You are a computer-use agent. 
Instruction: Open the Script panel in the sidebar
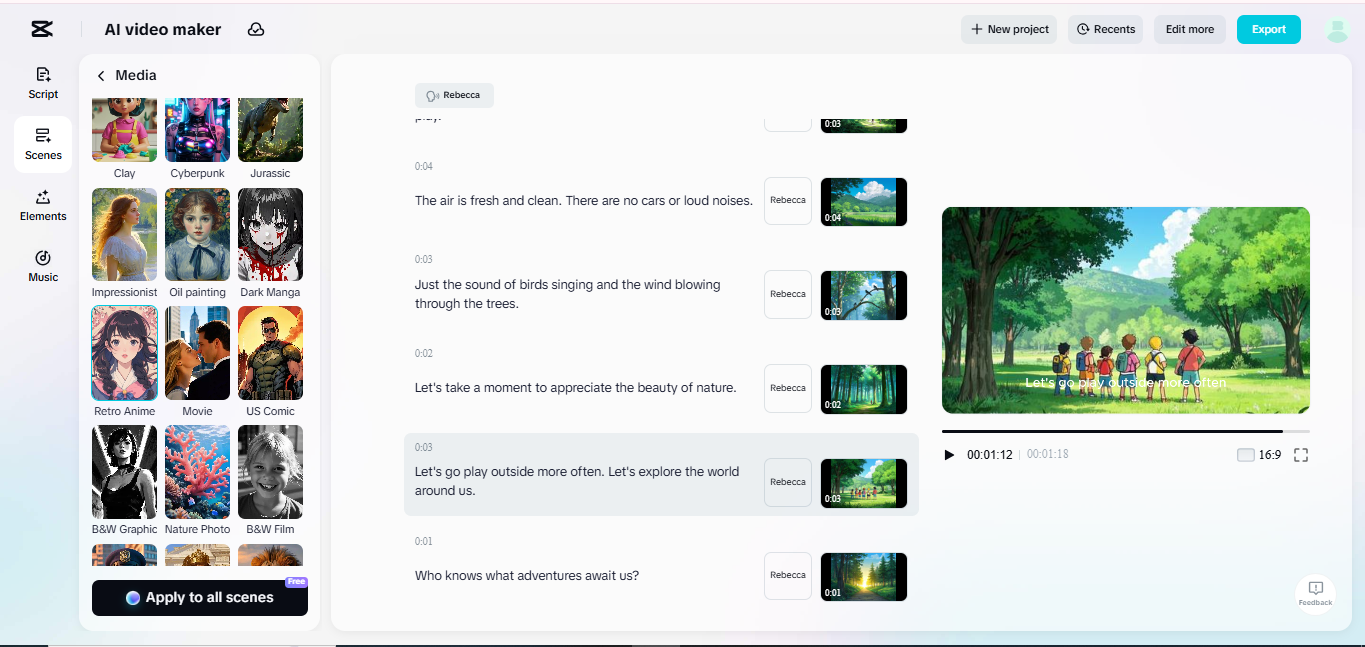(42, 82)
